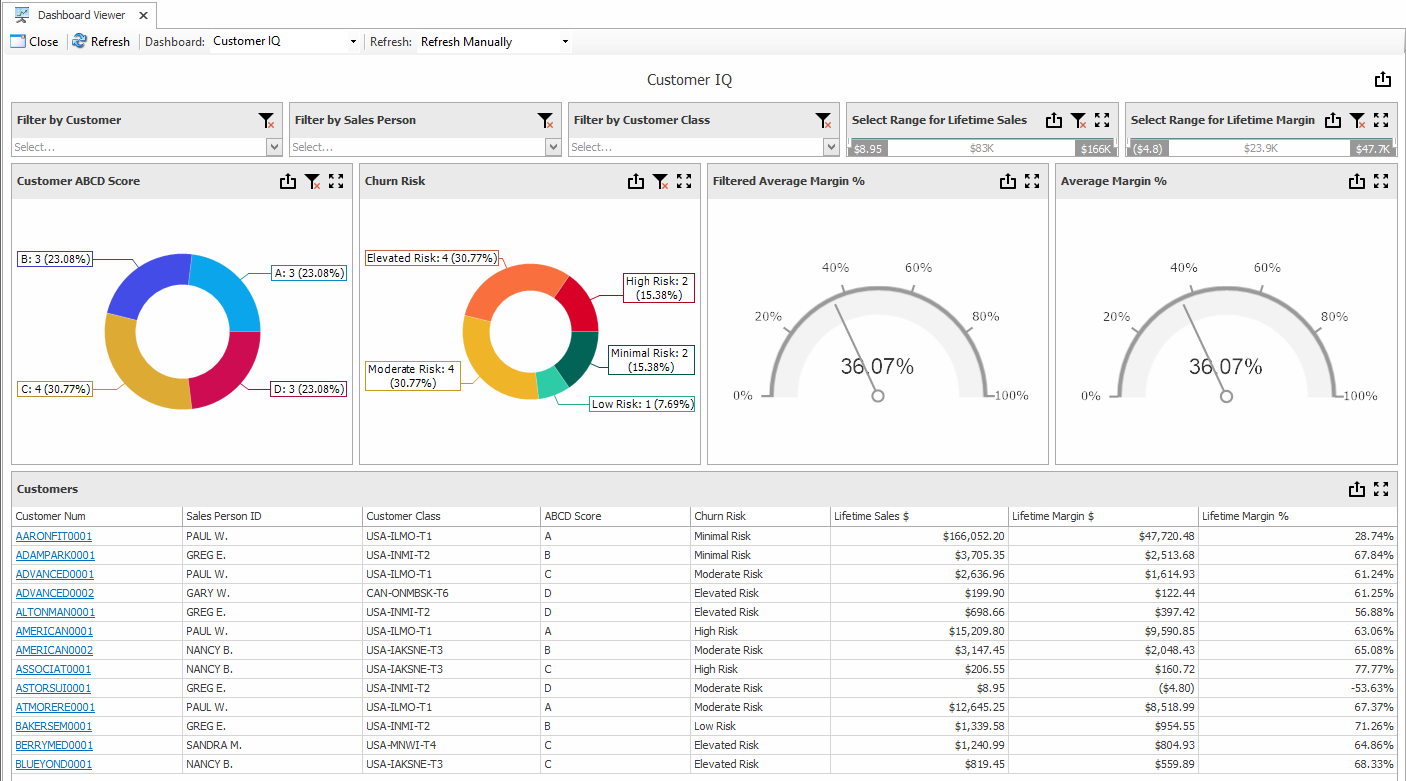Clear filter on Filter by Customer panel

click(266, 120)
